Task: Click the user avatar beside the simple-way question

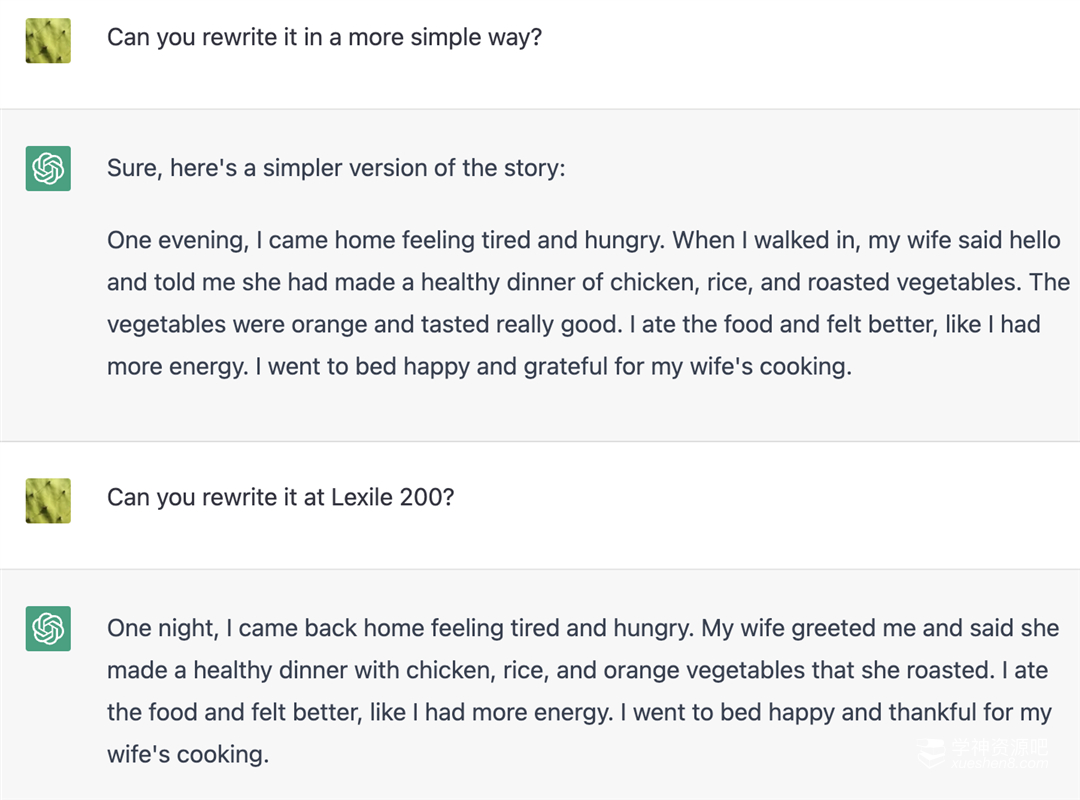Action: [48, 41]
